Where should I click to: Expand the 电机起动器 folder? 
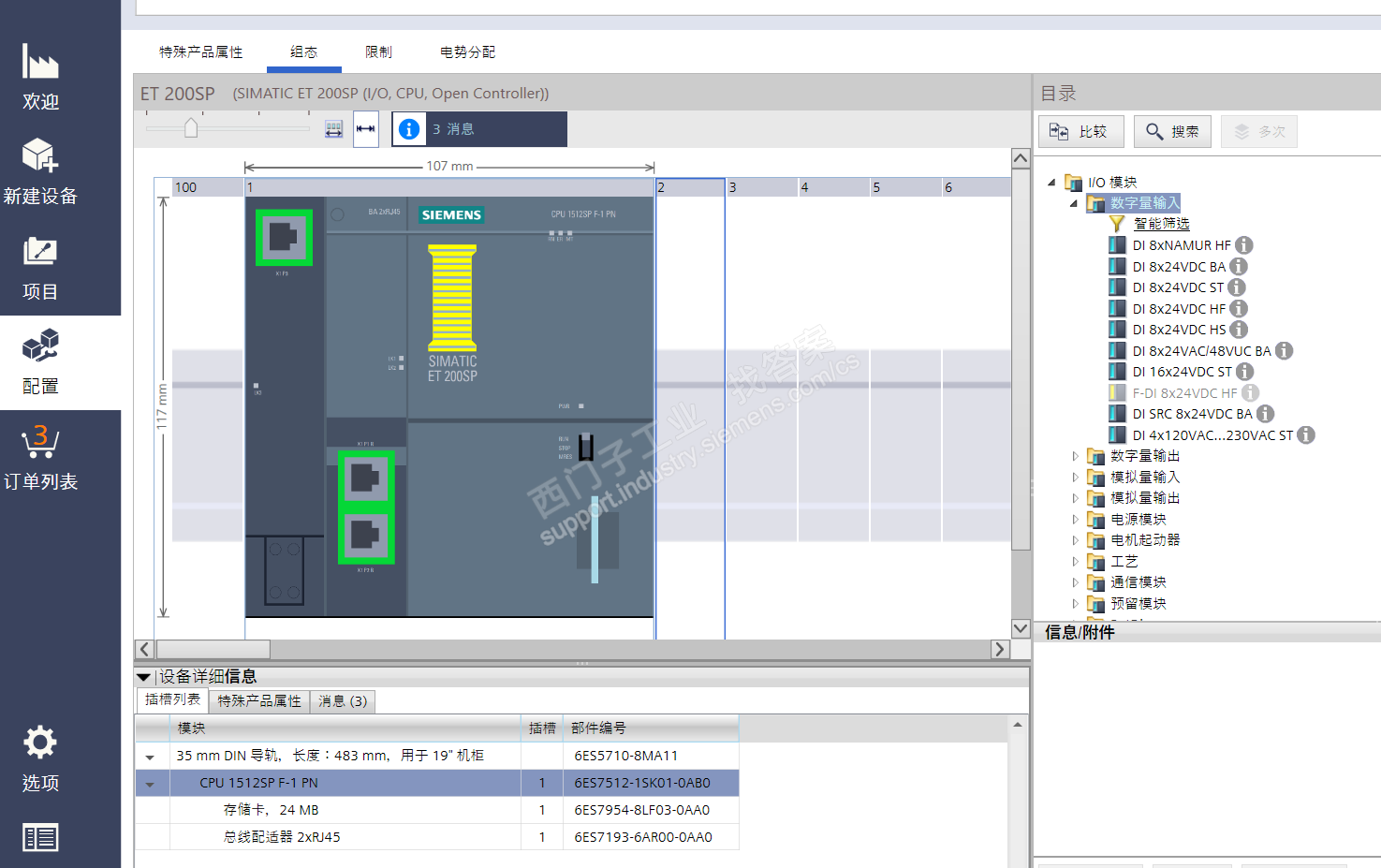point(1075,540)
